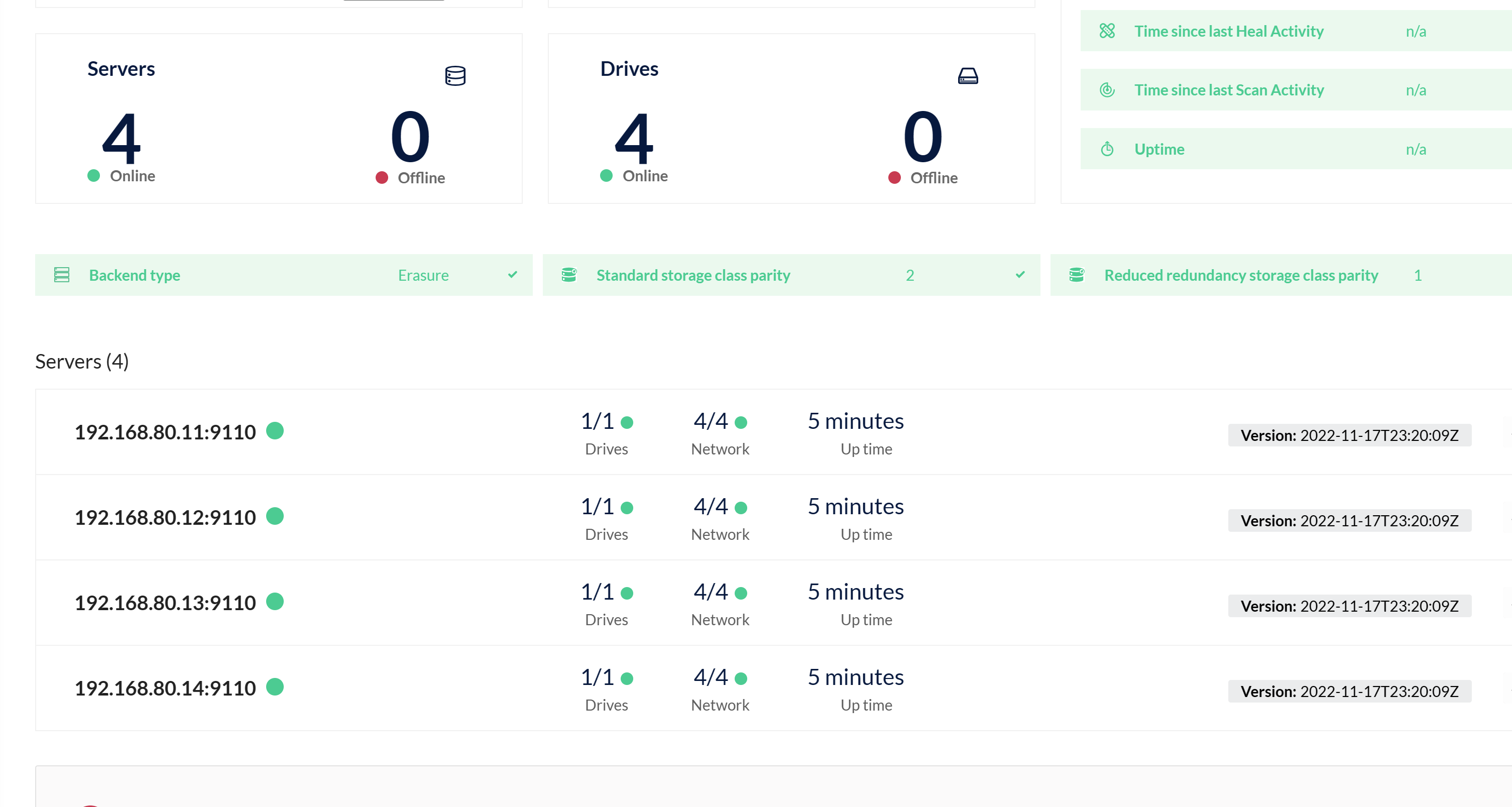Click the Version badge for 192.168.80.11
Viewport: 1512px width, 807px height.
pyautogui.click(x=1349, y=435)
